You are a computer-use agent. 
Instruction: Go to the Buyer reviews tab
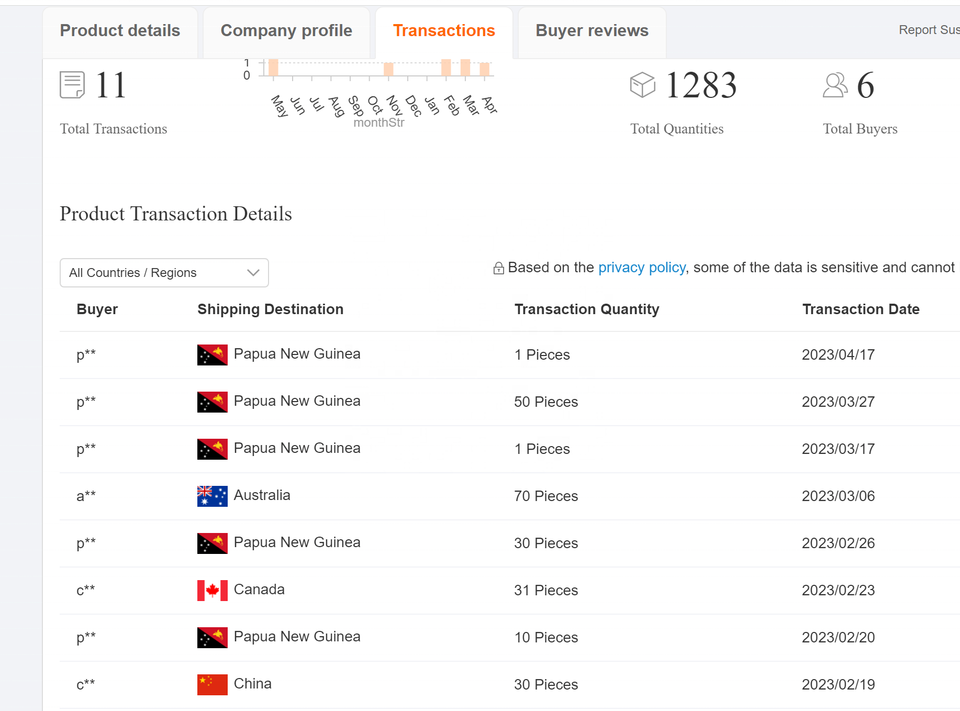[592, 31]
